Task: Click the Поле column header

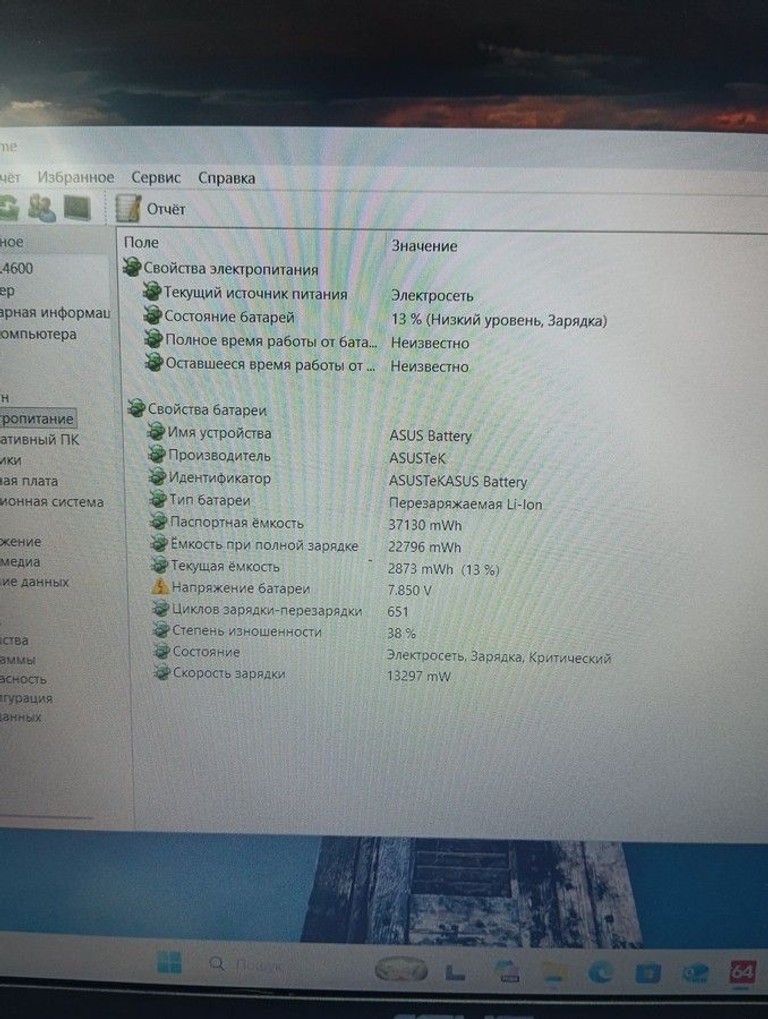Action: click(x=141, y=242)
